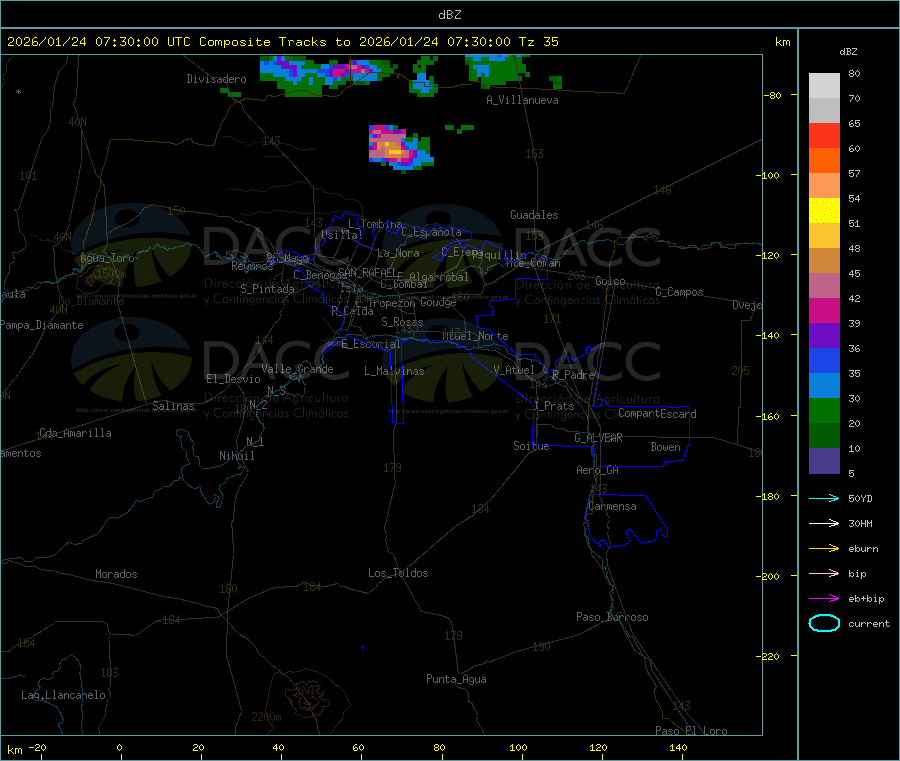Click the 'S_Pintada' map label
900x761 pixels.
[267, 289]
